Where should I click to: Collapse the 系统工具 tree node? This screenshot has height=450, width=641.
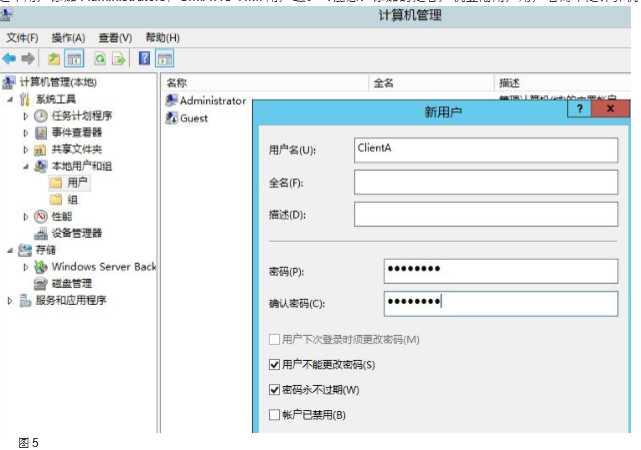tap(10, 99)
